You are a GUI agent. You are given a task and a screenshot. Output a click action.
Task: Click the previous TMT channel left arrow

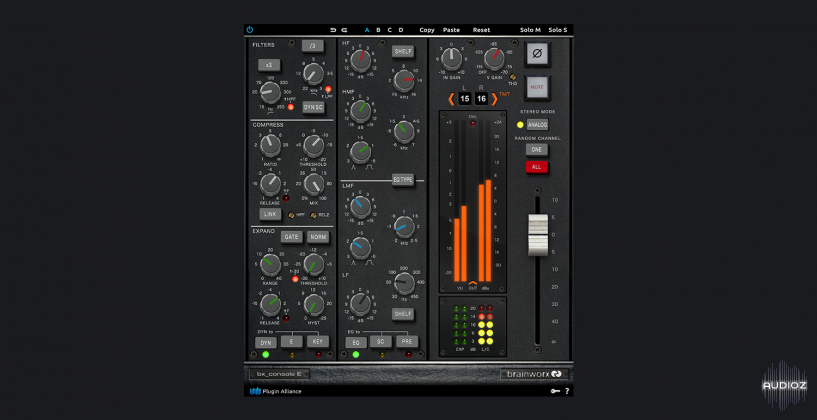point(451,98)
